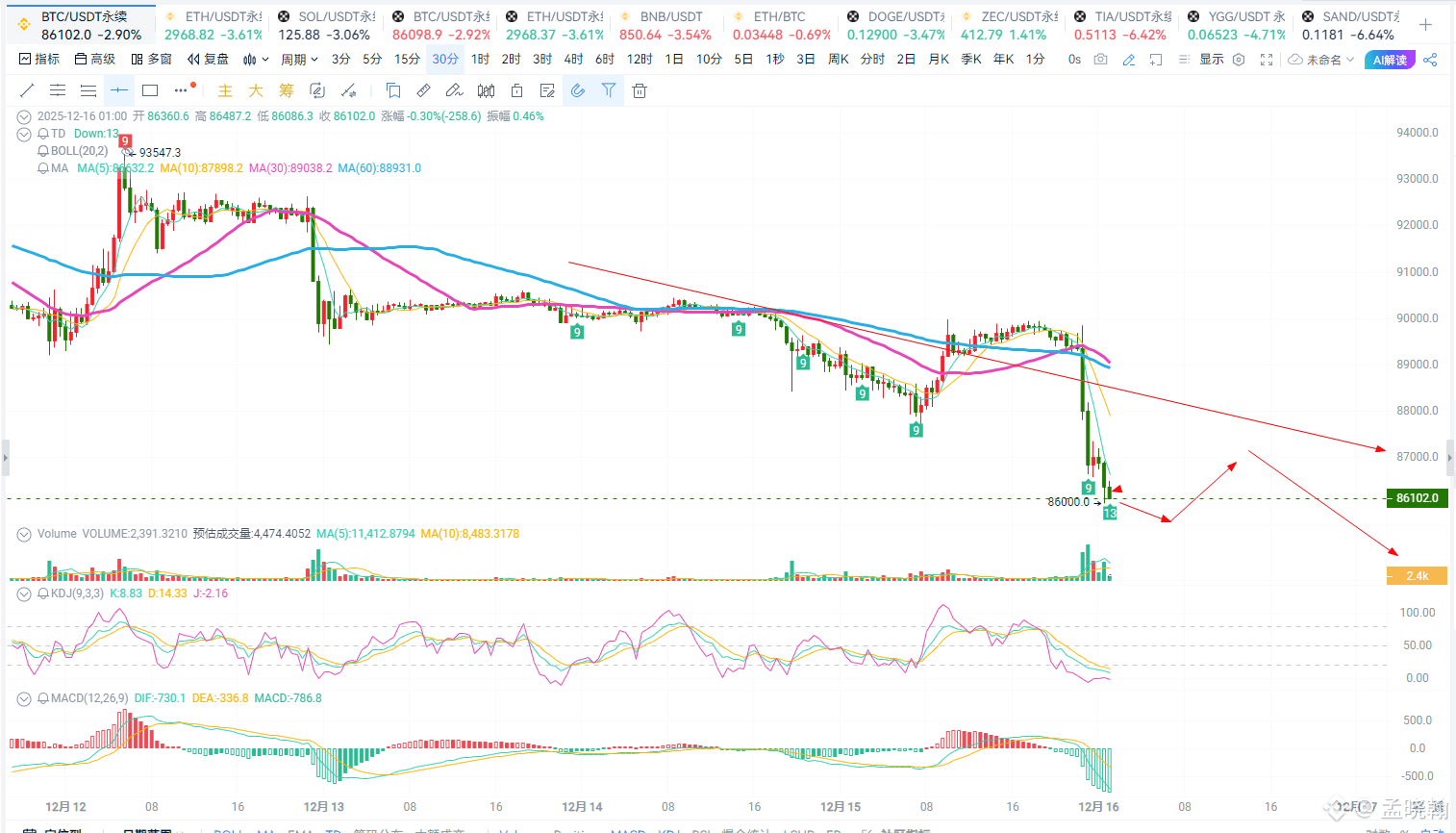Viewport: 1456px width, 833px height.
Task: Open the SOL/USDT永续 symbol tab
Action: (327, 25)
